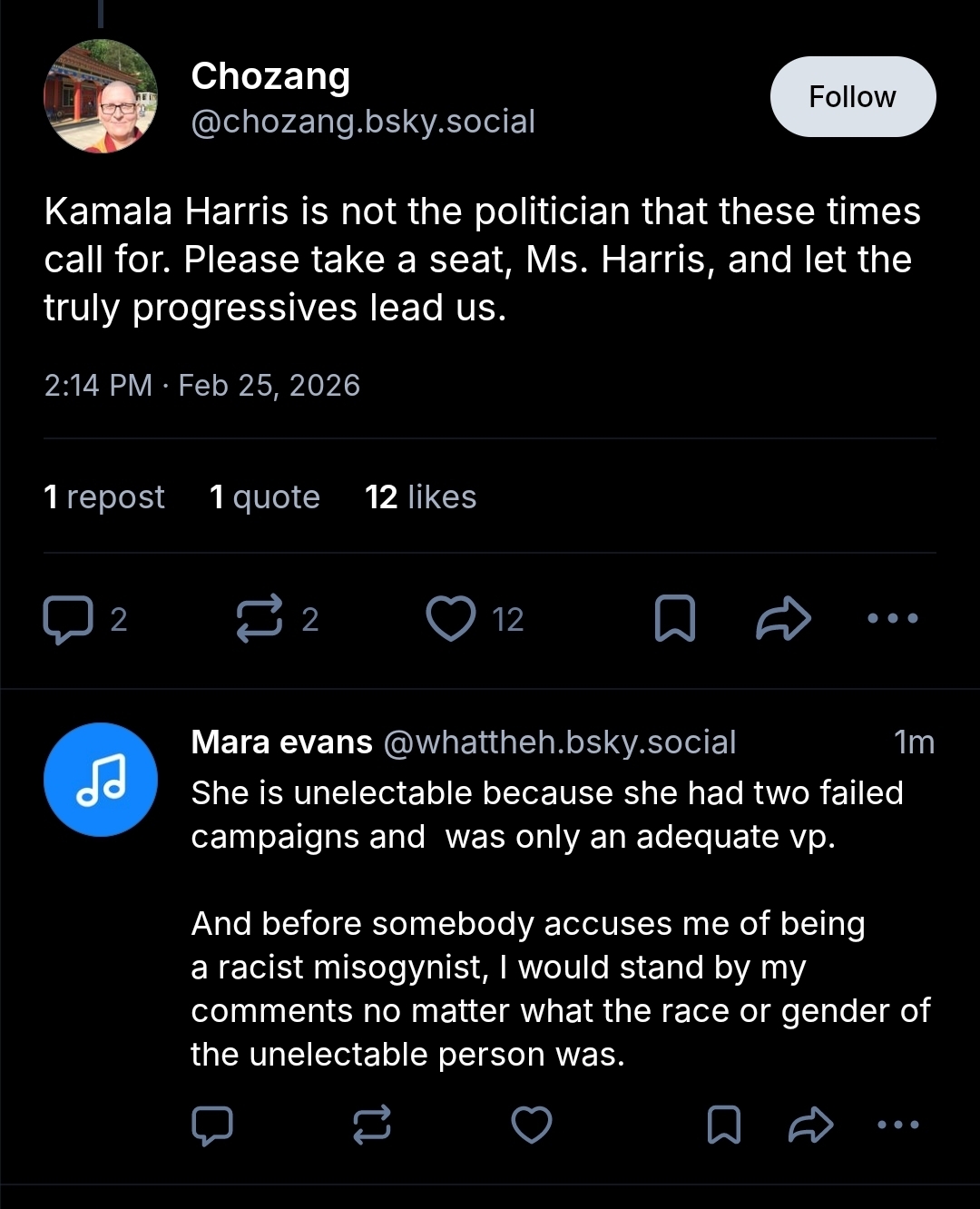
Task: Bookmark Chozang's main post
Action: (x=674, y=619)
